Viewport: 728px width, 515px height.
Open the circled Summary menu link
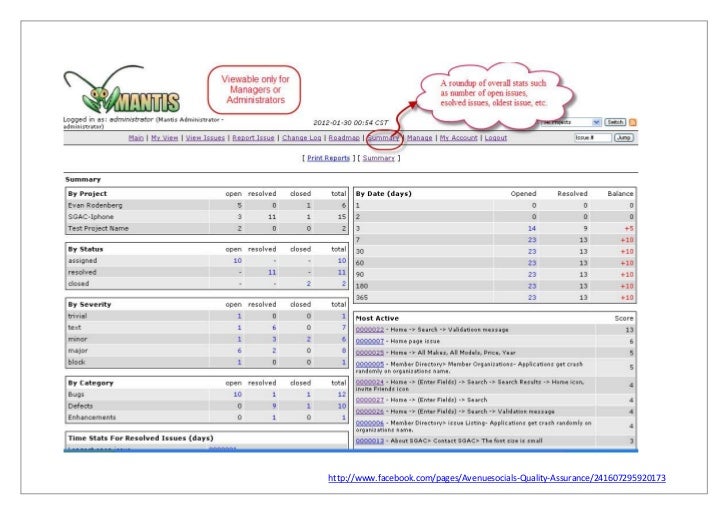[383, 138]
